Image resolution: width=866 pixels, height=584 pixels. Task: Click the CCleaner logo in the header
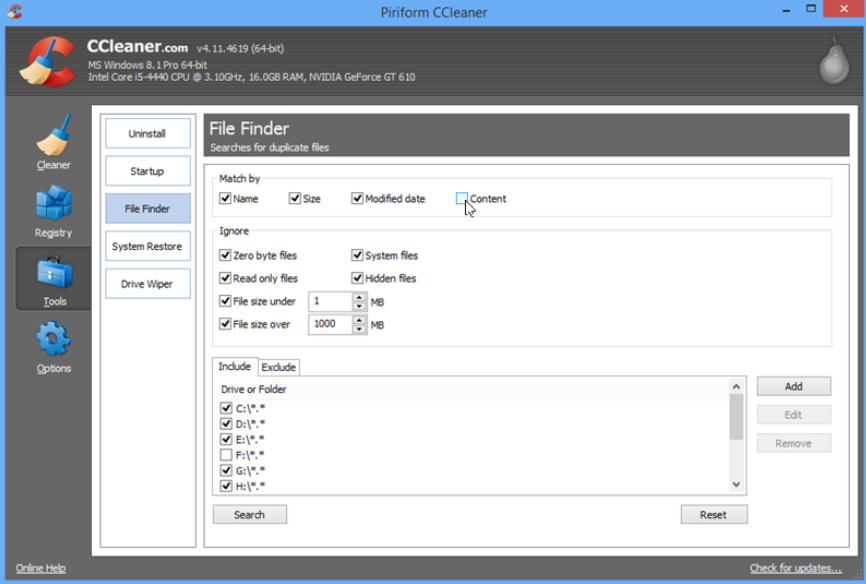pos(48,61)
